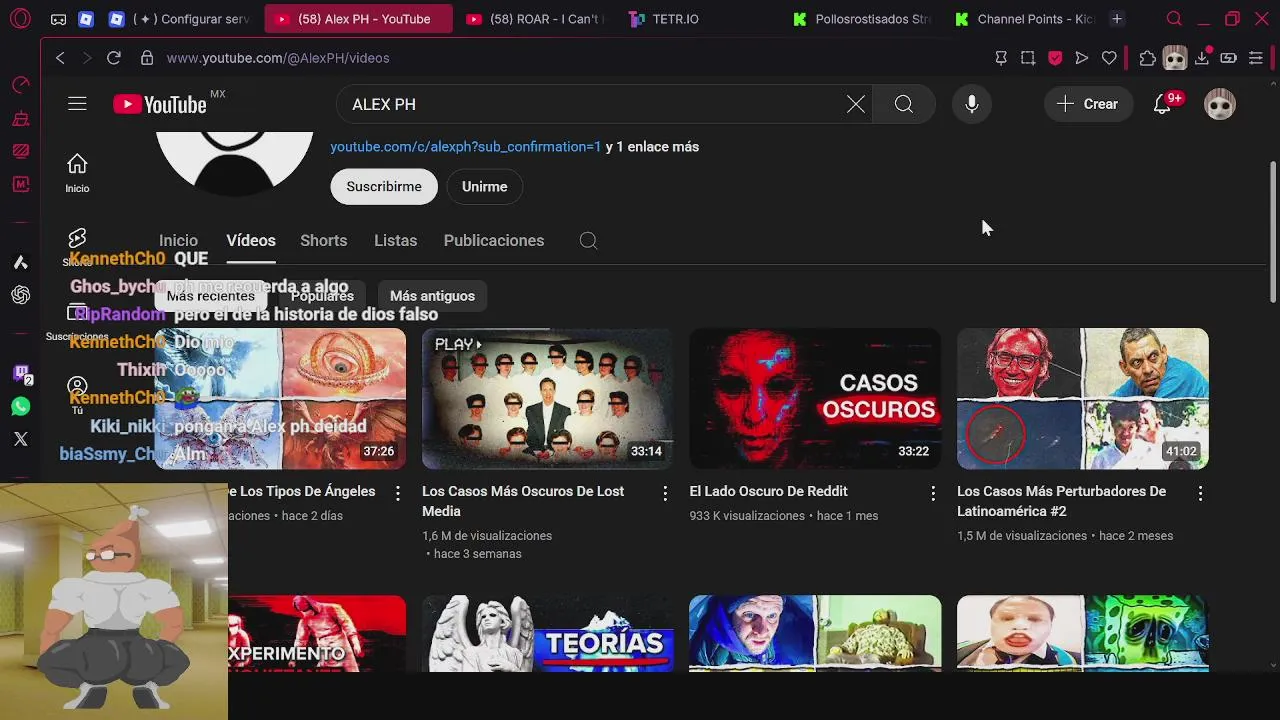
Task: Take a snapshot with the snapshot icon
Action: 1028,58
